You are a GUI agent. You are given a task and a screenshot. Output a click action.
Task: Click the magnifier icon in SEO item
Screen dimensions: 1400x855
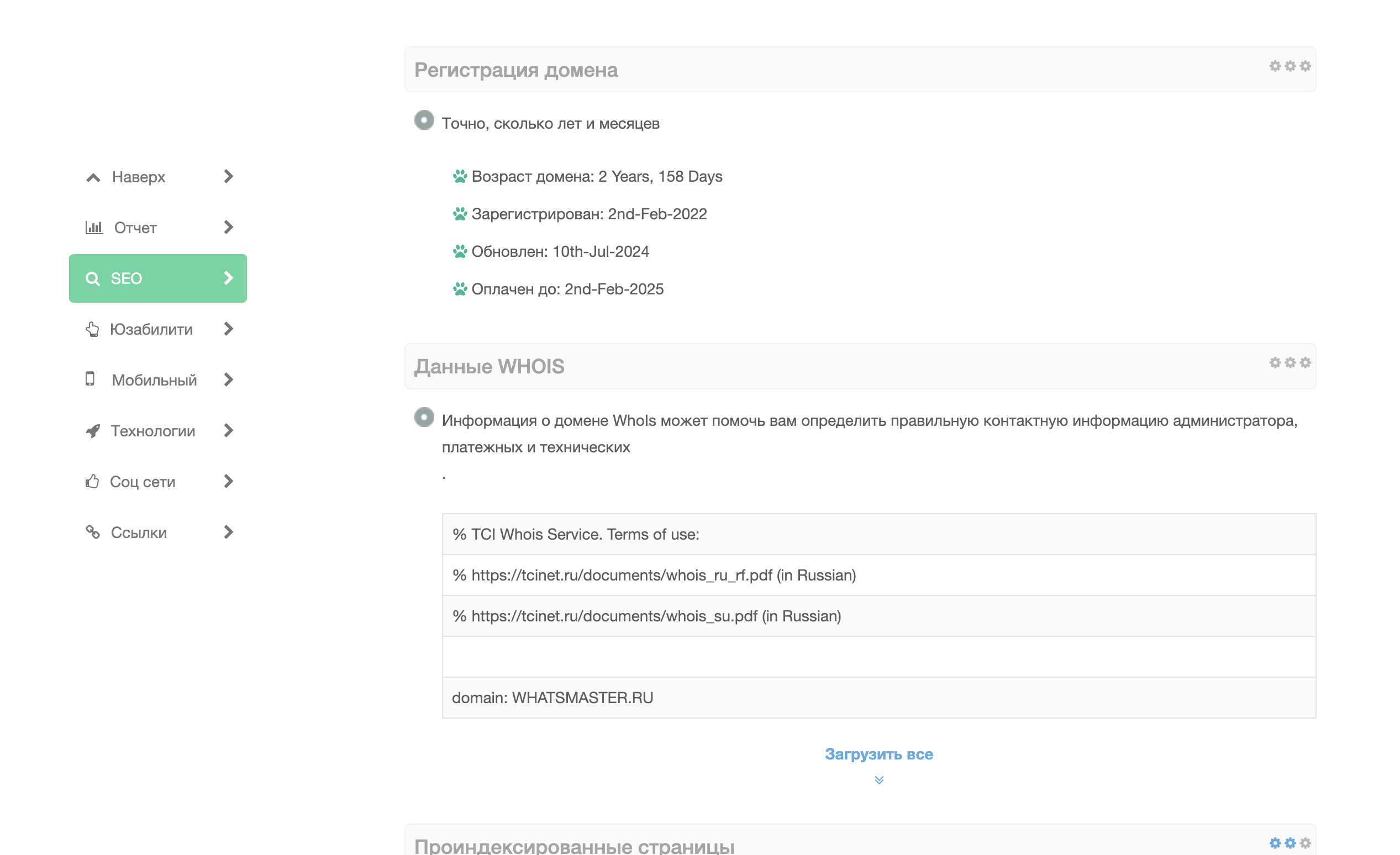tap(92, 278)
